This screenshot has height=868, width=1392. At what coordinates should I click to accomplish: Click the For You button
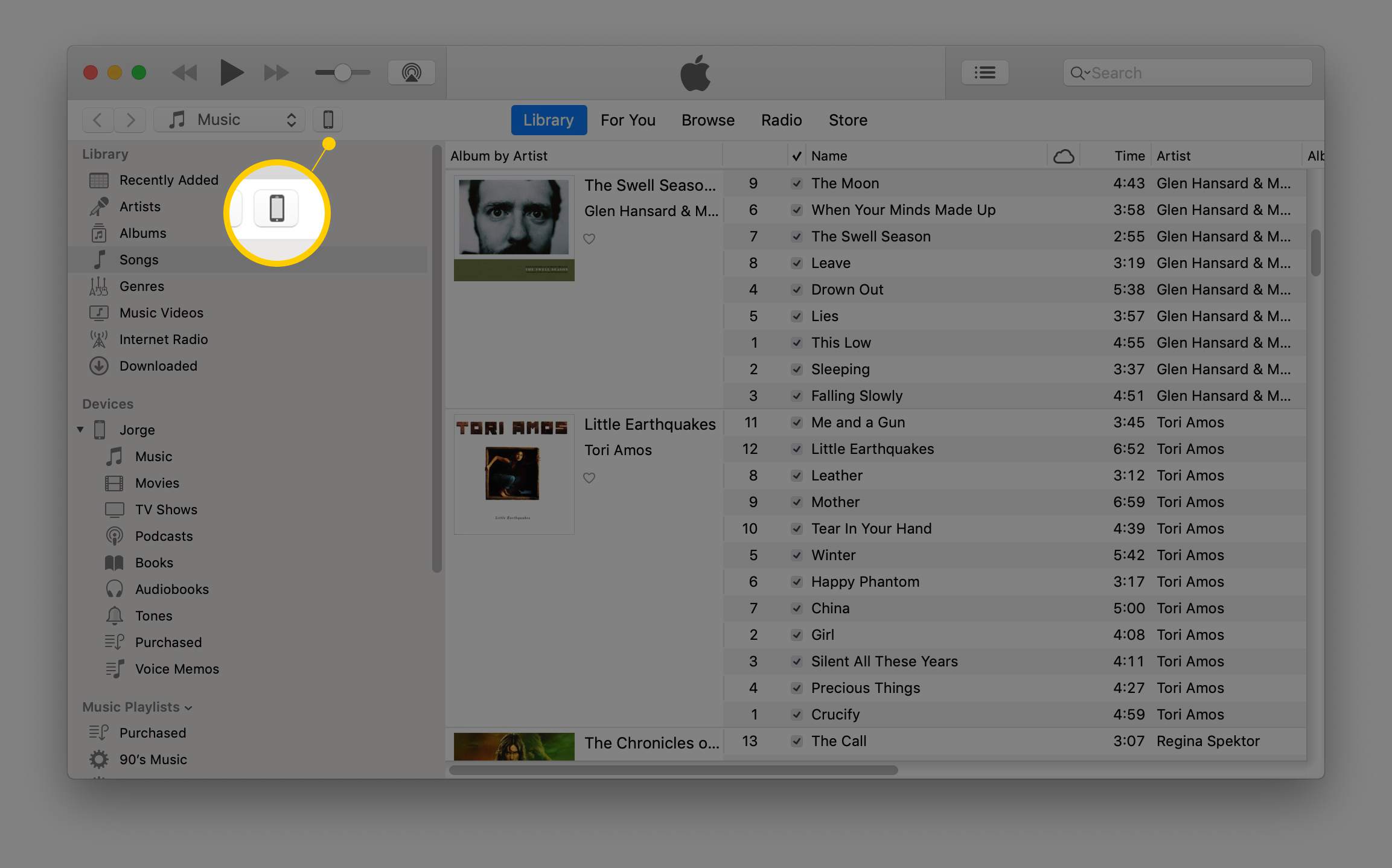pyautogui.click(x=627, y=120)
